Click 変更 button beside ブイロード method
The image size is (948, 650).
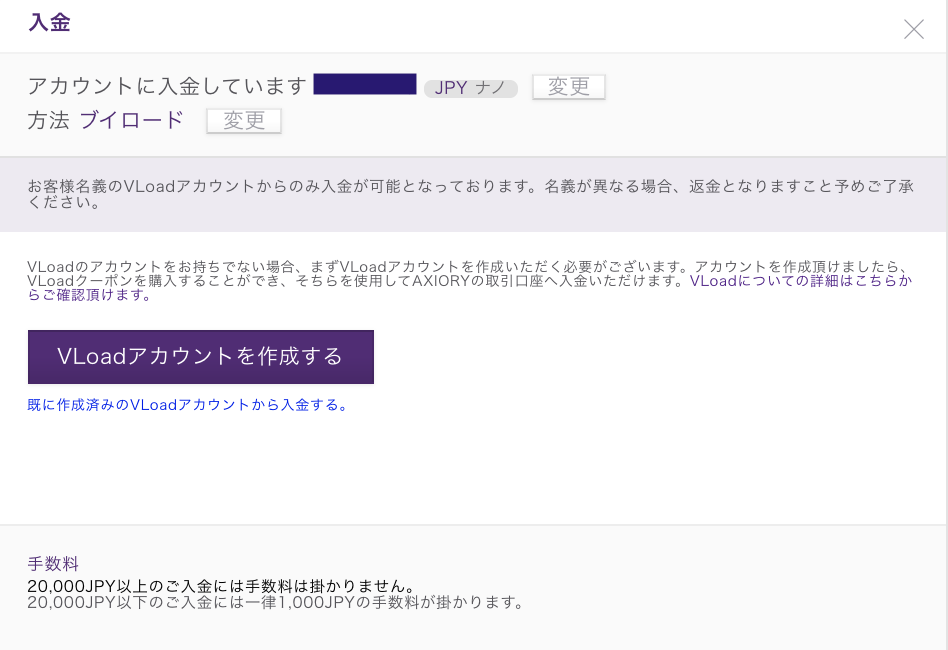244,120
